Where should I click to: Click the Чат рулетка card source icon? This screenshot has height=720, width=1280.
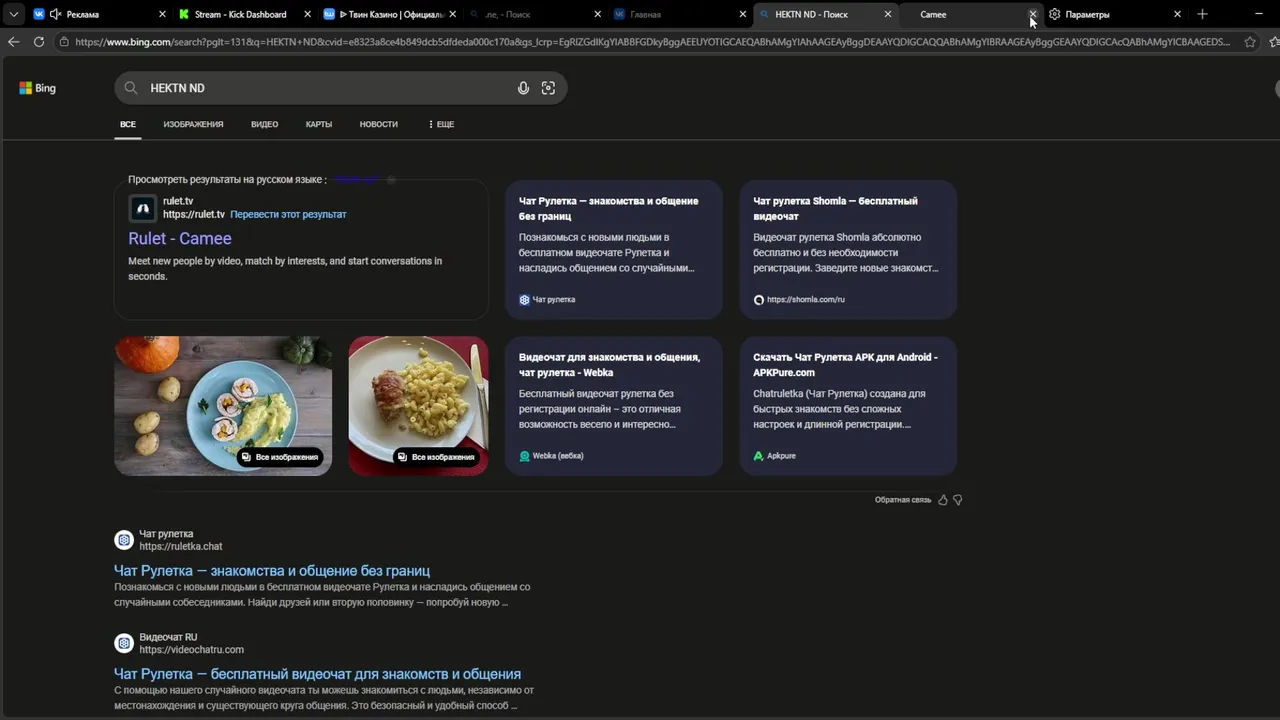(x=524, y=300)
